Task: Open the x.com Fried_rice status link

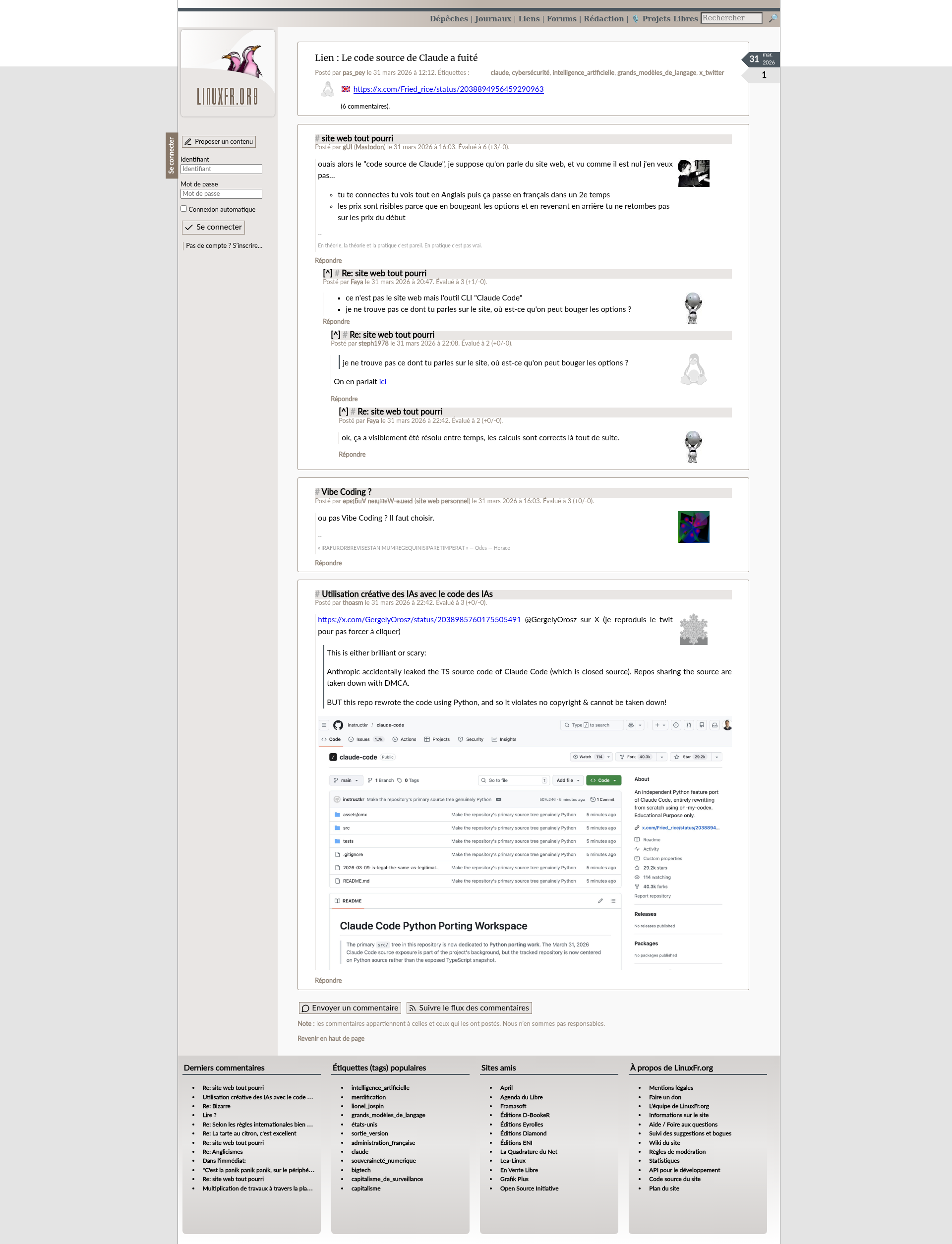Action: coord(448,89)
